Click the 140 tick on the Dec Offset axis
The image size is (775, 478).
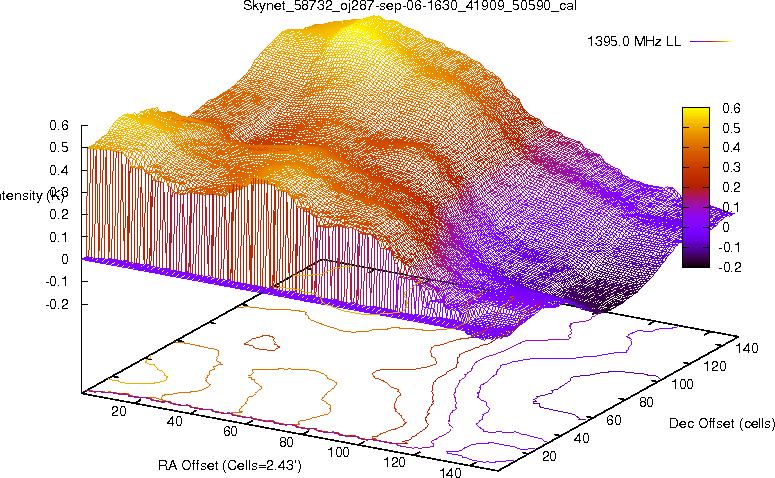746,348
